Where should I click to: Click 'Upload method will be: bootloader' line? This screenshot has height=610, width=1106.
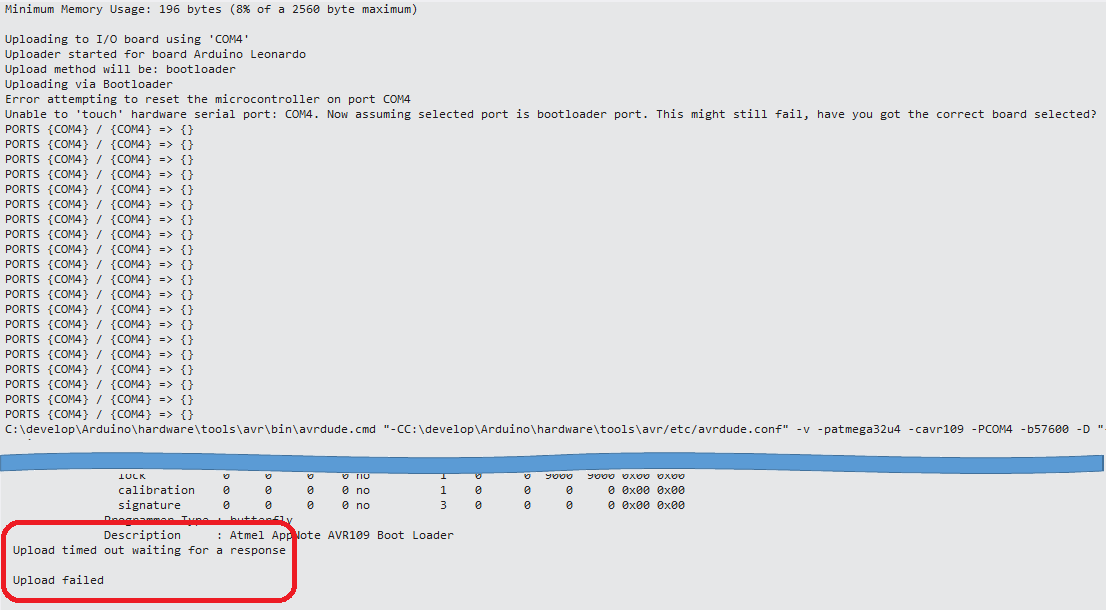click(x=120, y=69)
